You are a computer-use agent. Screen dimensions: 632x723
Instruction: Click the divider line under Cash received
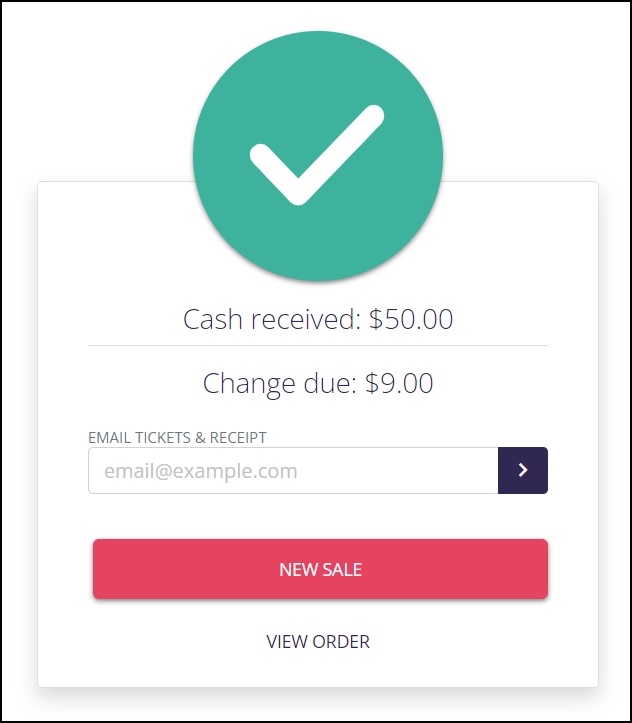click(x=318, y=345)
